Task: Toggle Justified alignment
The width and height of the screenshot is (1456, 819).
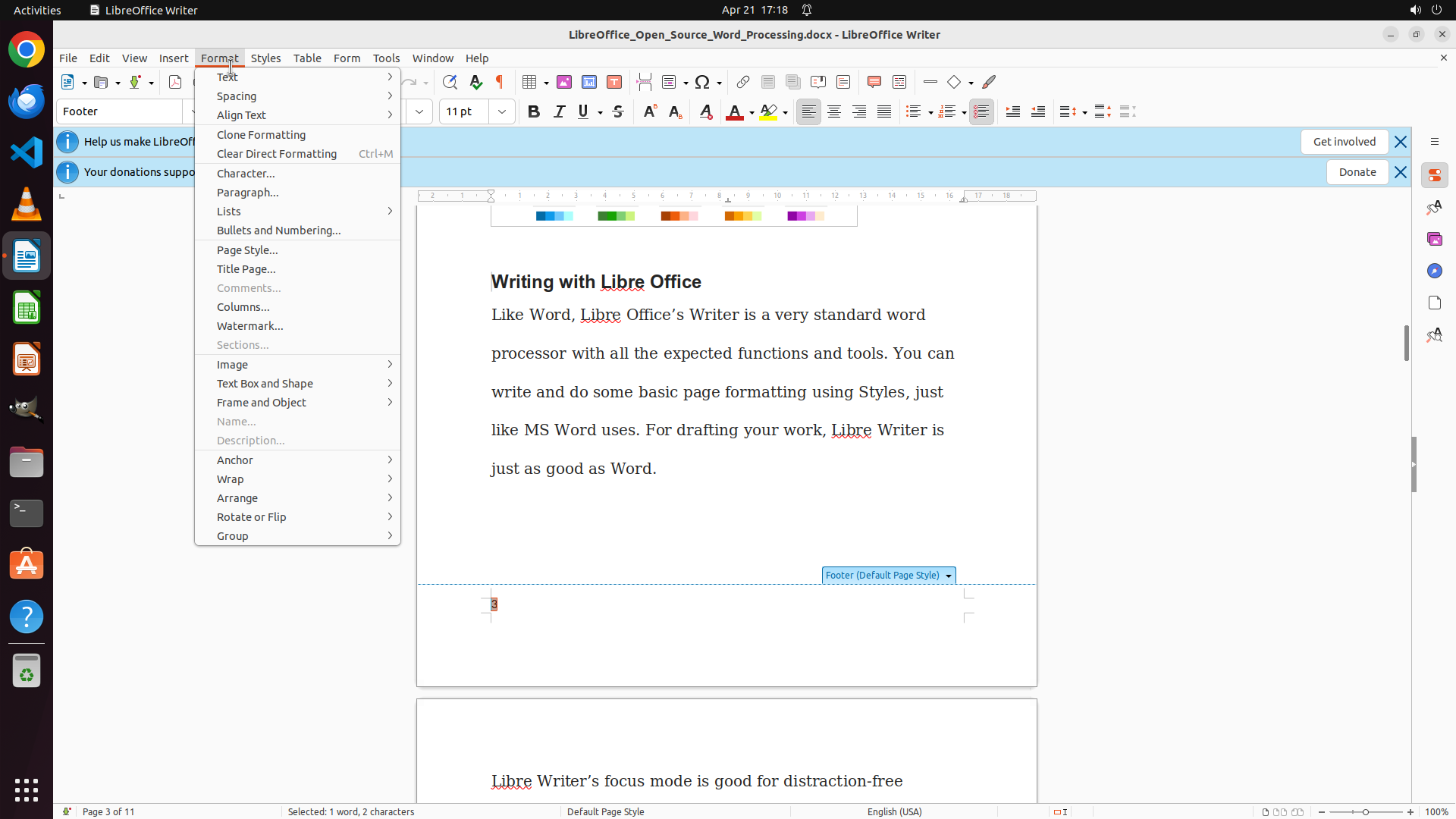Action: pyautogui.click(x=884, y=111)
